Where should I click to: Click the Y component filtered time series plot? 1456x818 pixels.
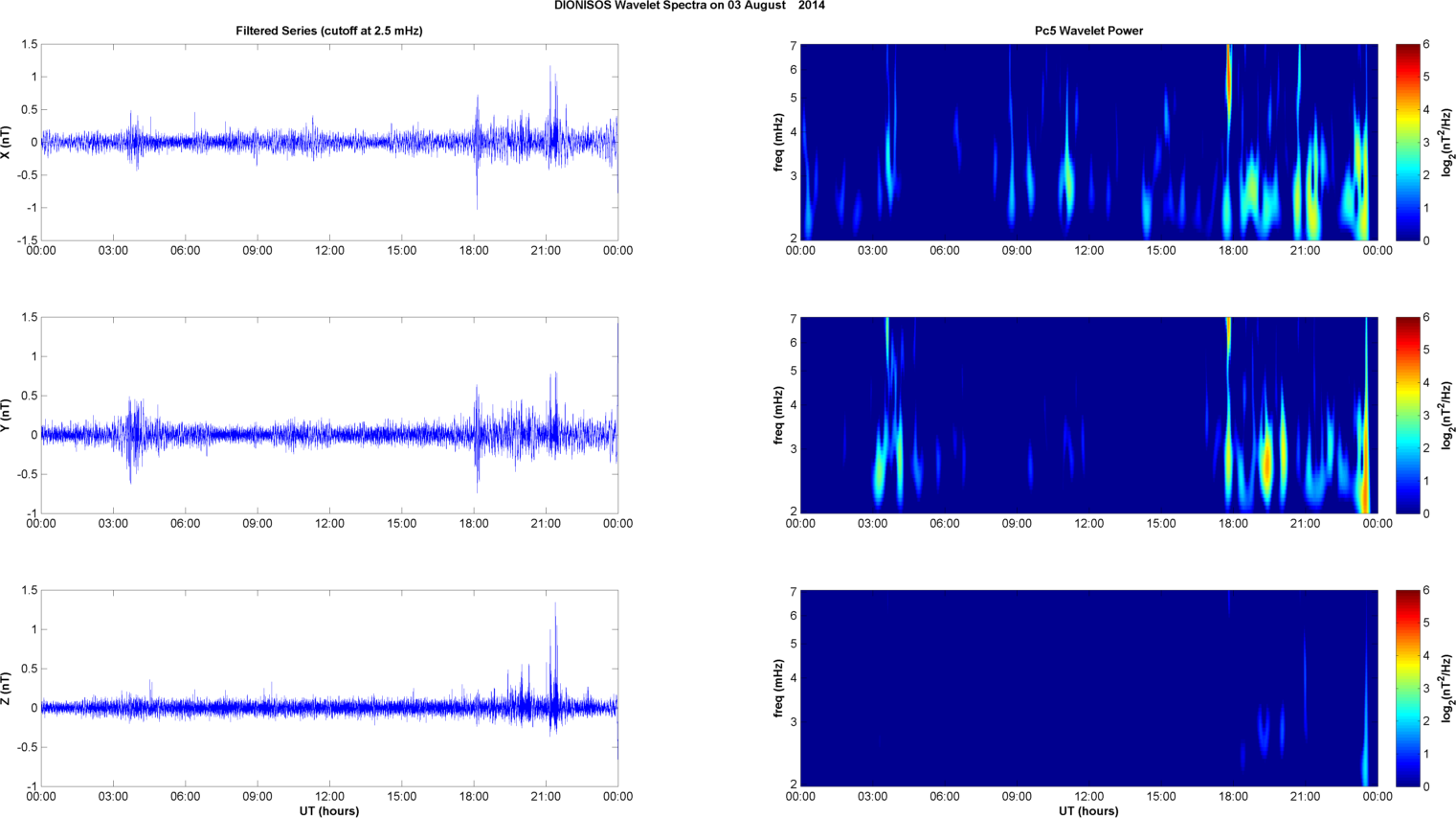(329, 416)
